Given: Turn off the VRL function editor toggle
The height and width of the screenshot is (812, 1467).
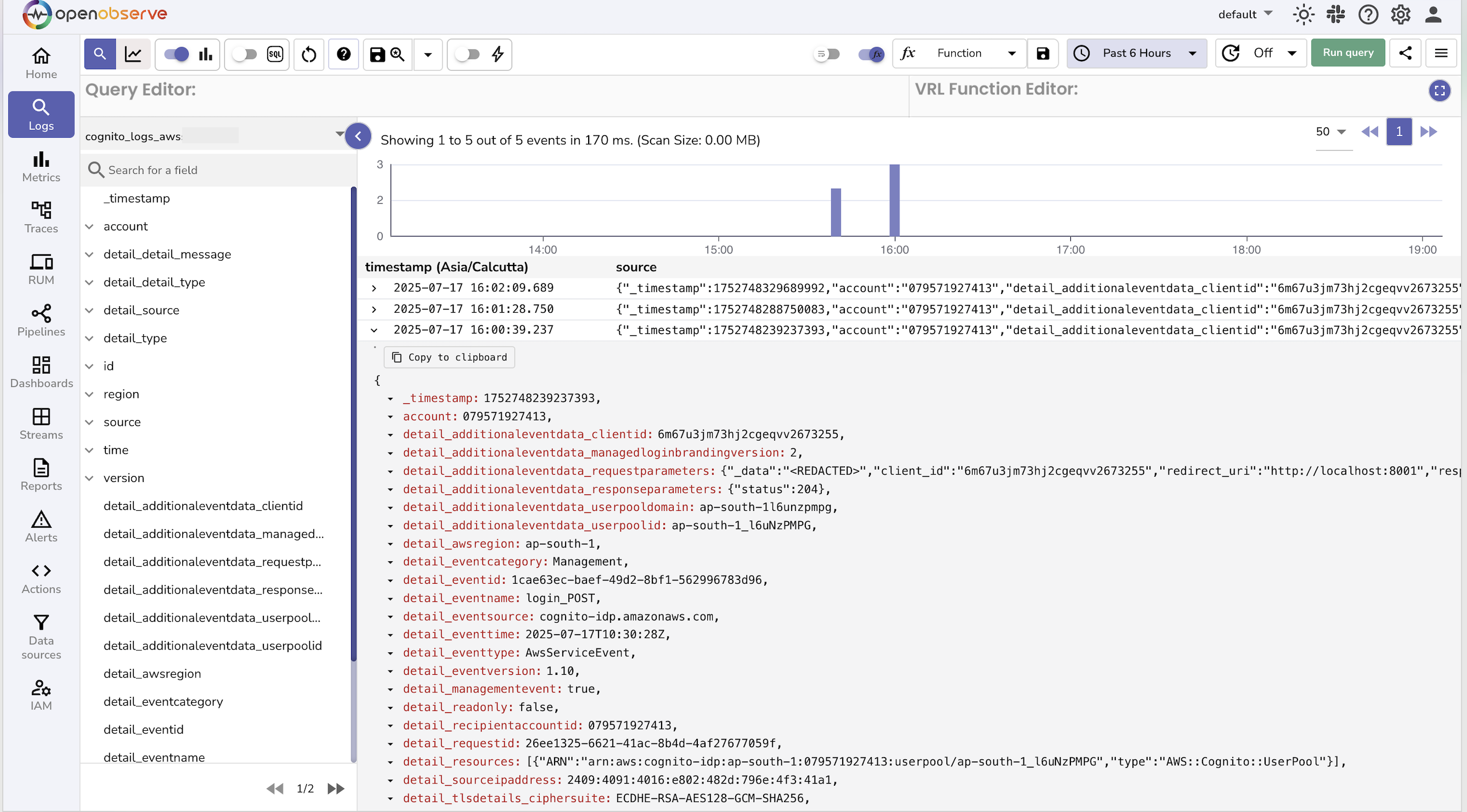Looking at the screenshot, I should point(871,54).
